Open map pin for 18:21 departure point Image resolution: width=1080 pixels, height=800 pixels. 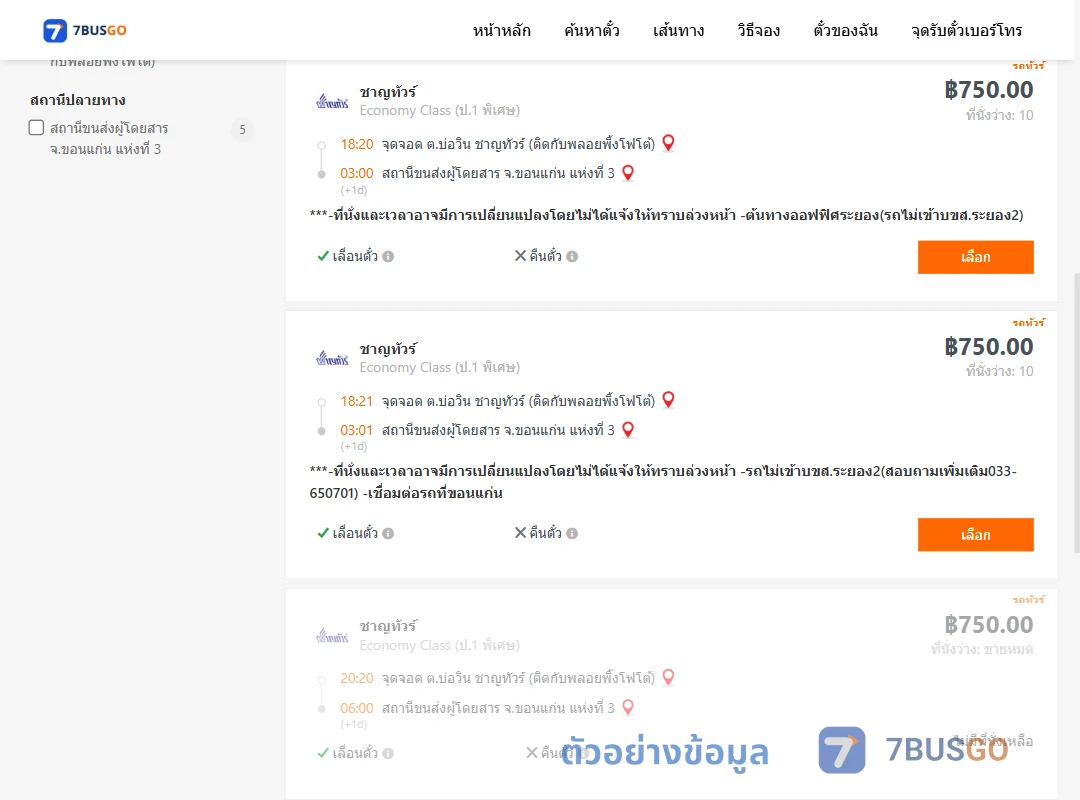coord(668,400)
